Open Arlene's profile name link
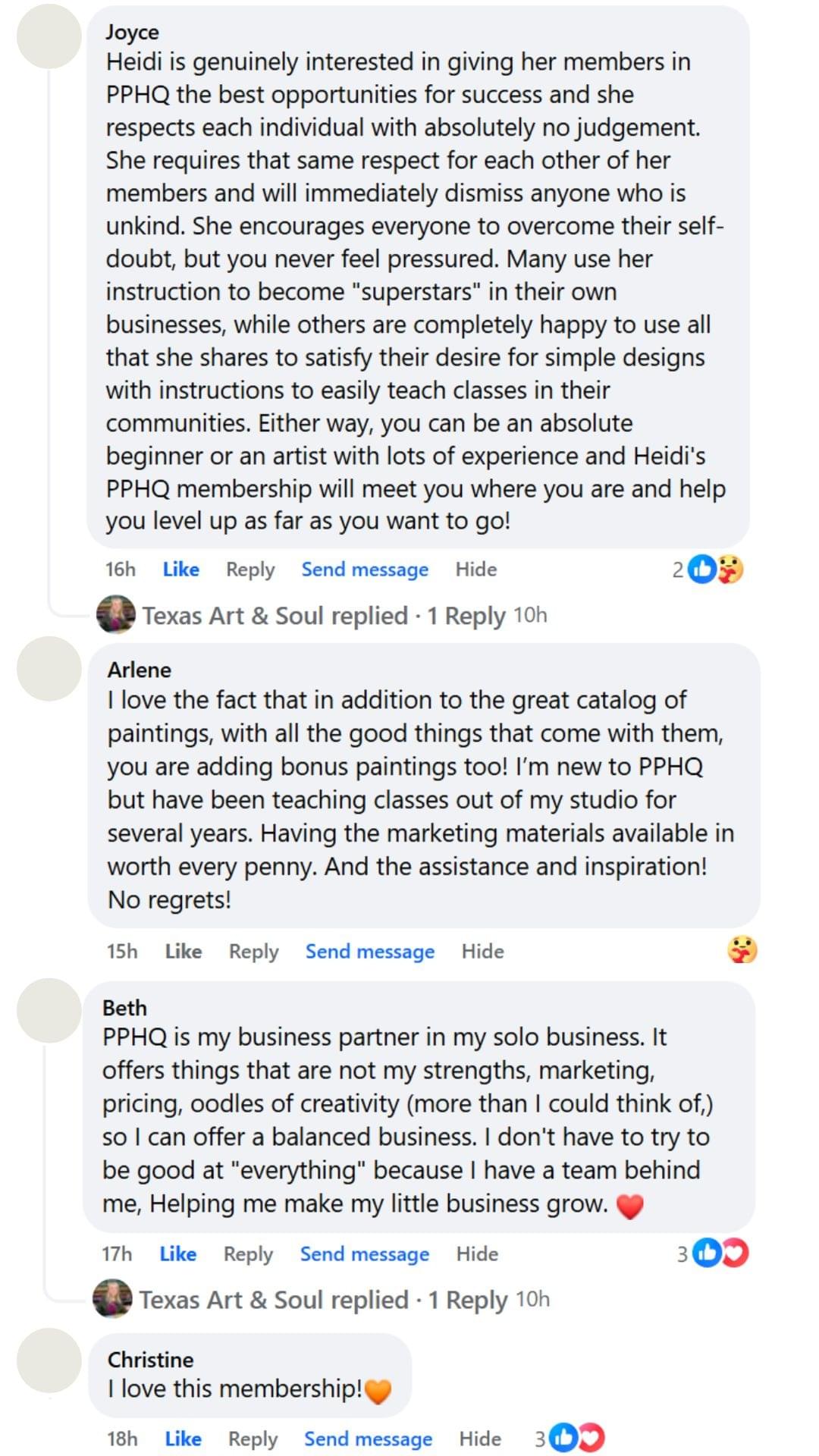This screenshot has width=819, height=1456. point(140,670)
